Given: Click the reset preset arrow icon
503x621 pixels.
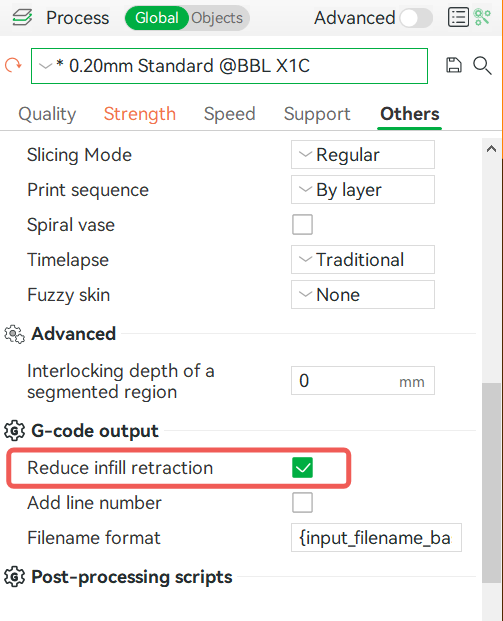Looking at the screenshot, I should click(13, 65).
